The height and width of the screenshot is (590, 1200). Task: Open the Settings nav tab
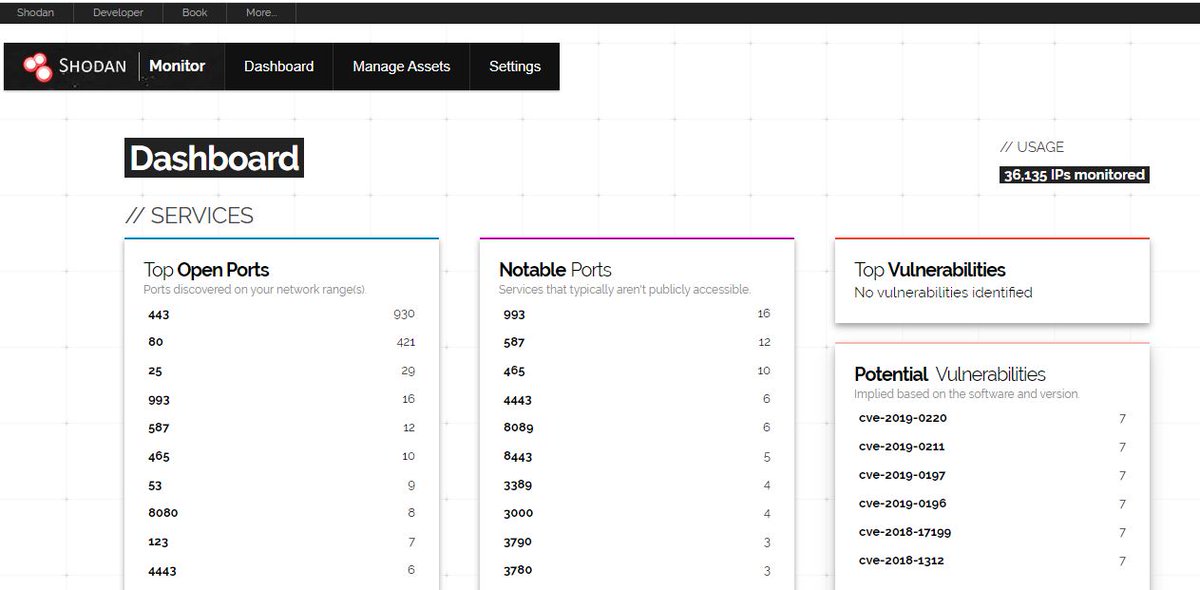pyautogui.click(x=515, y=66)
